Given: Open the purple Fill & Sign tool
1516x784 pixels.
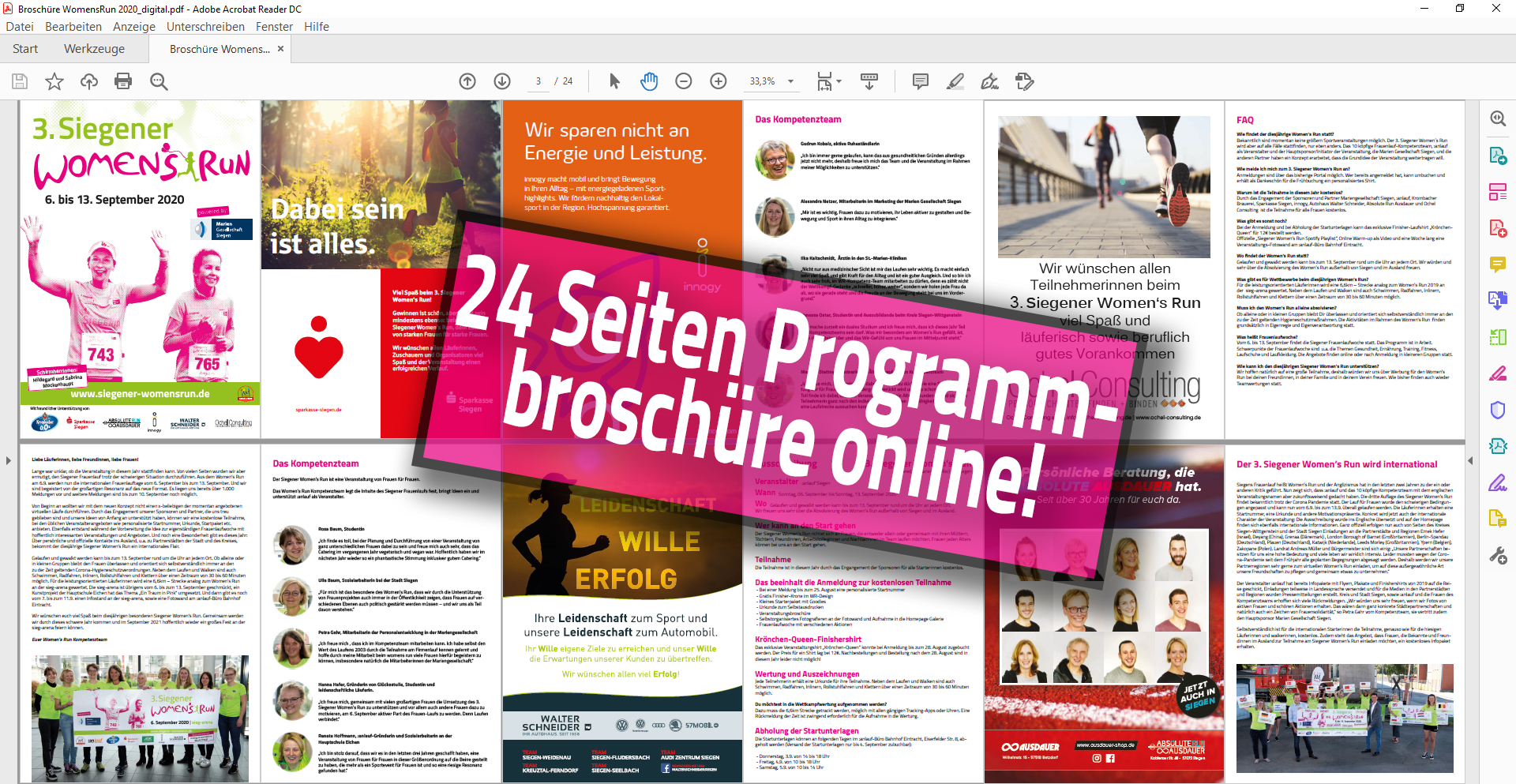Looking at the screenshot, I should pos(1498,482).
